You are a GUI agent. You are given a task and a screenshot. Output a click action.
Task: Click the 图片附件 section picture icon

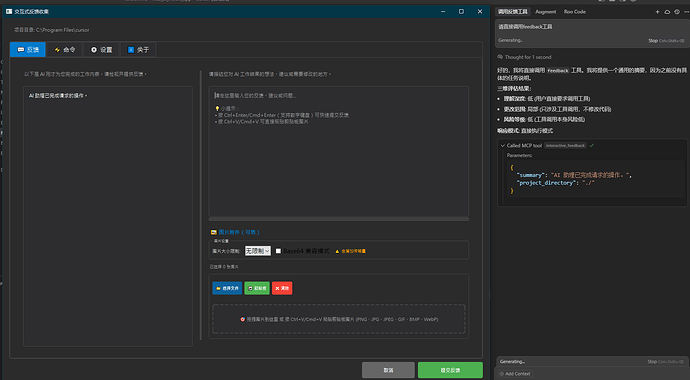(213, 232)
